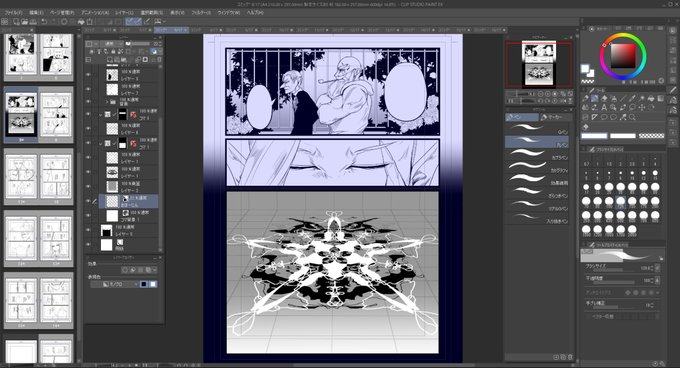Collapse the コマ1 frame folder
This screenshot has height=368, width=680.
click(x=101, y=143)
